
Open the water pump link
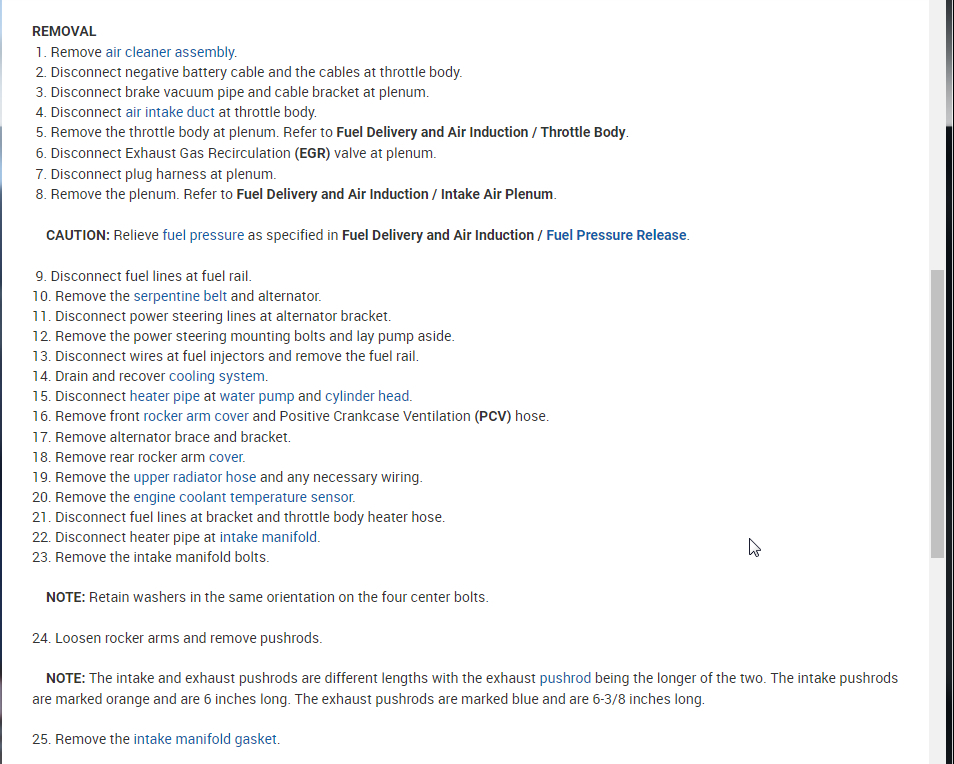tap(257, 396)
